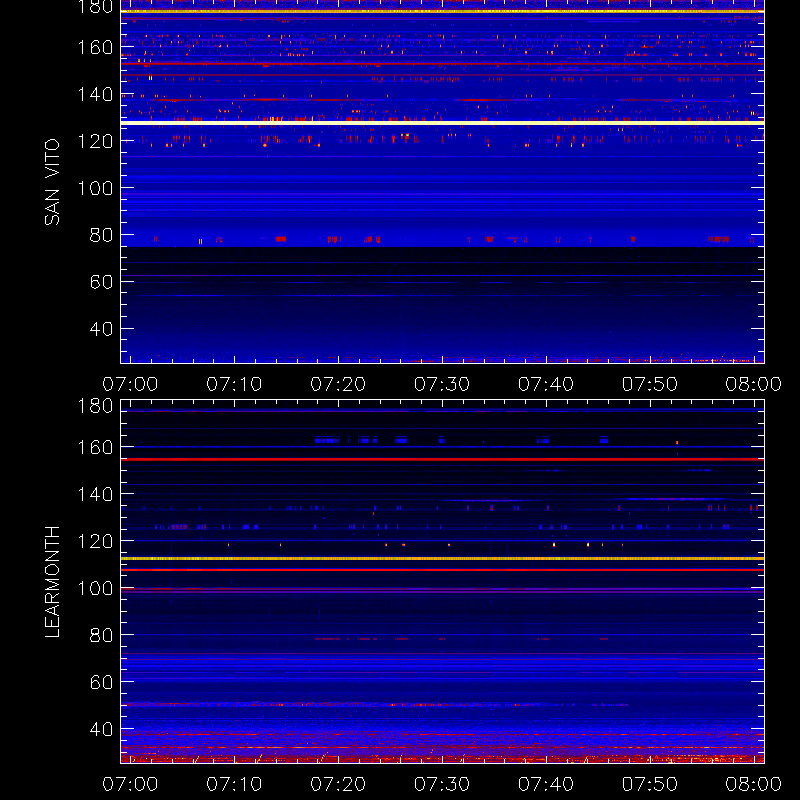
Task: Click 07:50 time label under San Vito plot
Action: (x=650, y=384)
